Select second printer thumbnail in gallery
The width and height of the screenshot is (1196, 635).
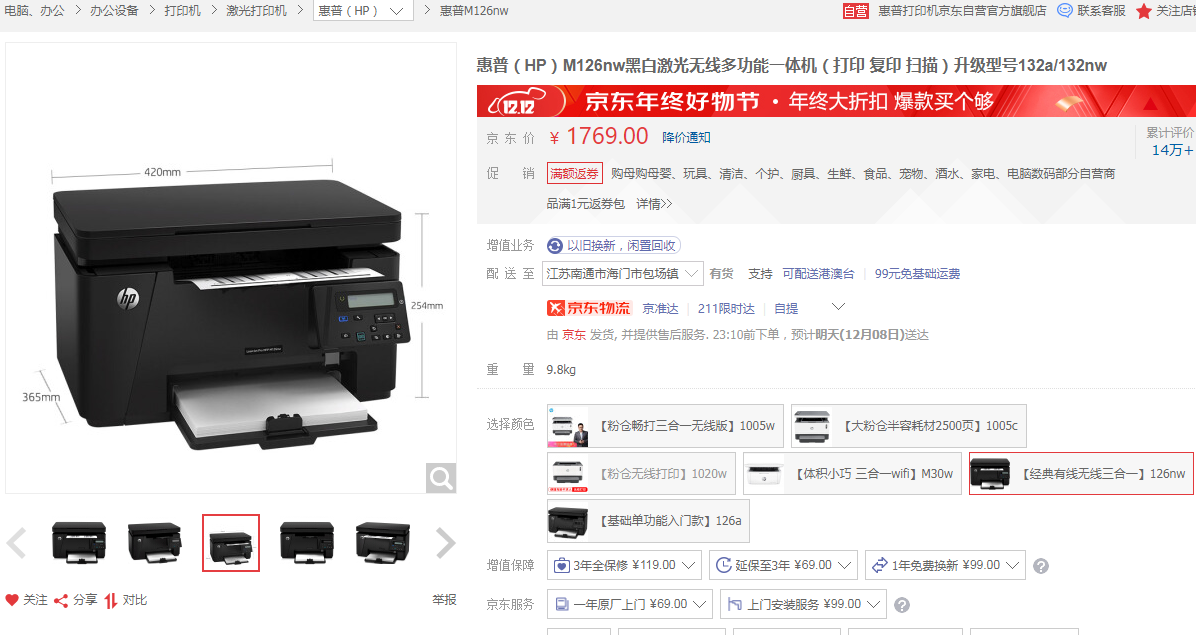coord(155,543)
